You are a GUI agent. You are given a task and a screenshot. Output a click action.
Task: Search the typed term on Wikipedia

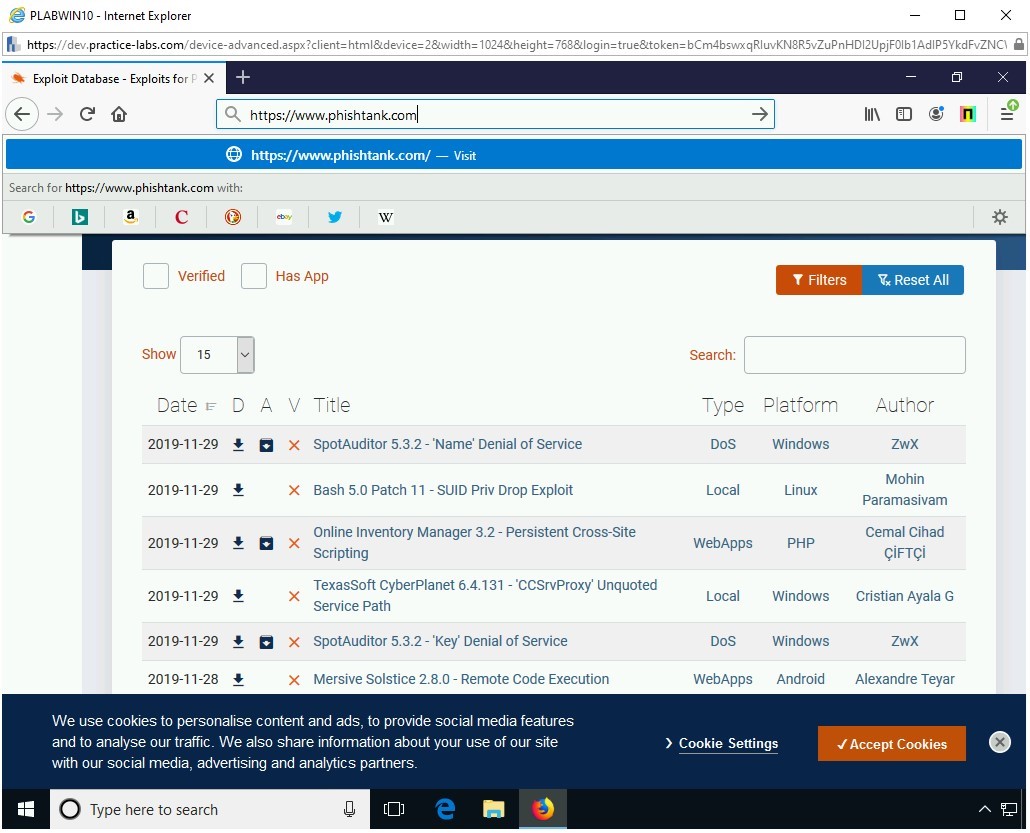385,217
